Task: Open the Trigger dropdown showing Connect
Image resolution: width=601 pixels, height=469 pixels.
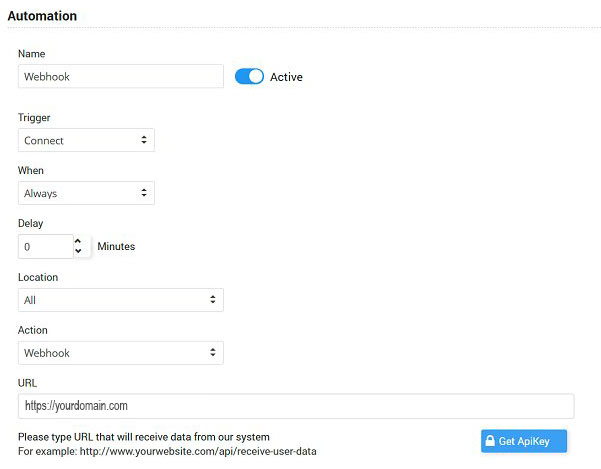Action: 86,141
